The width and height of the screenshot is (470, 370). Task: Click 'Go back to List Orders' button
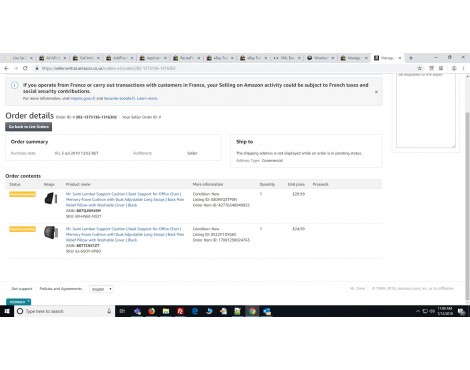(x=29, y=127)
